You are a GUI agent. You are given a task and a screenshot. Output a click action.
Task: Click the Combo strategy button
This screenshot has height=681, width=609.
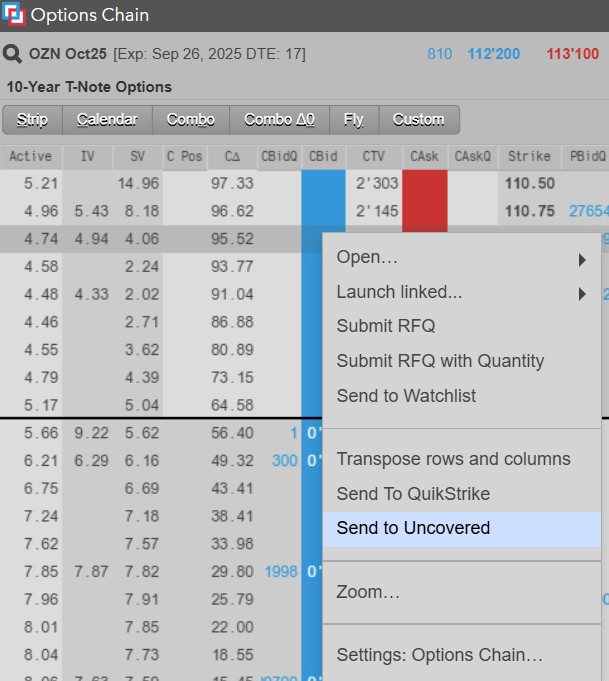pos(191,120)
